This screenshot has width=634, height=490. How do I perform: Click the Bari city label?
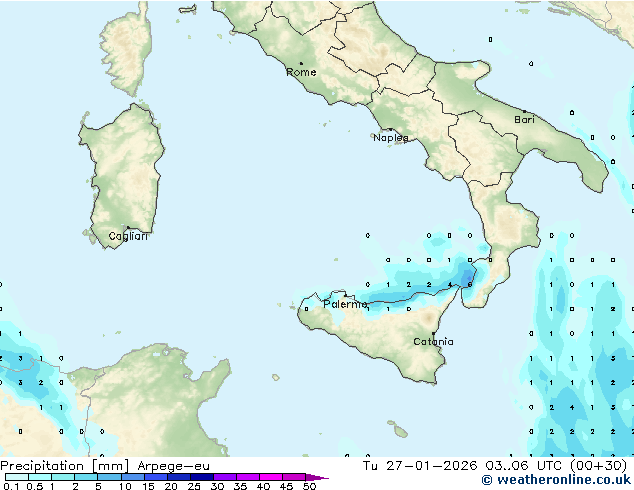click(x=524, y=120)
